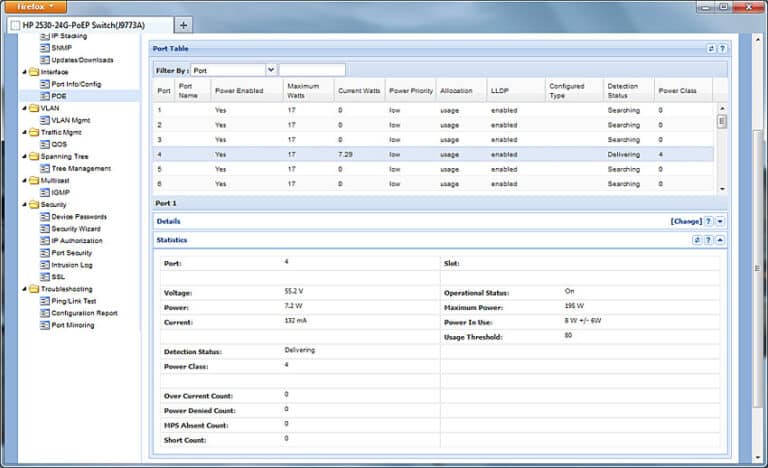The width and height of the screenshot is (768, 468).
Task: Select port 5 row in table
Action: (433, 169)
